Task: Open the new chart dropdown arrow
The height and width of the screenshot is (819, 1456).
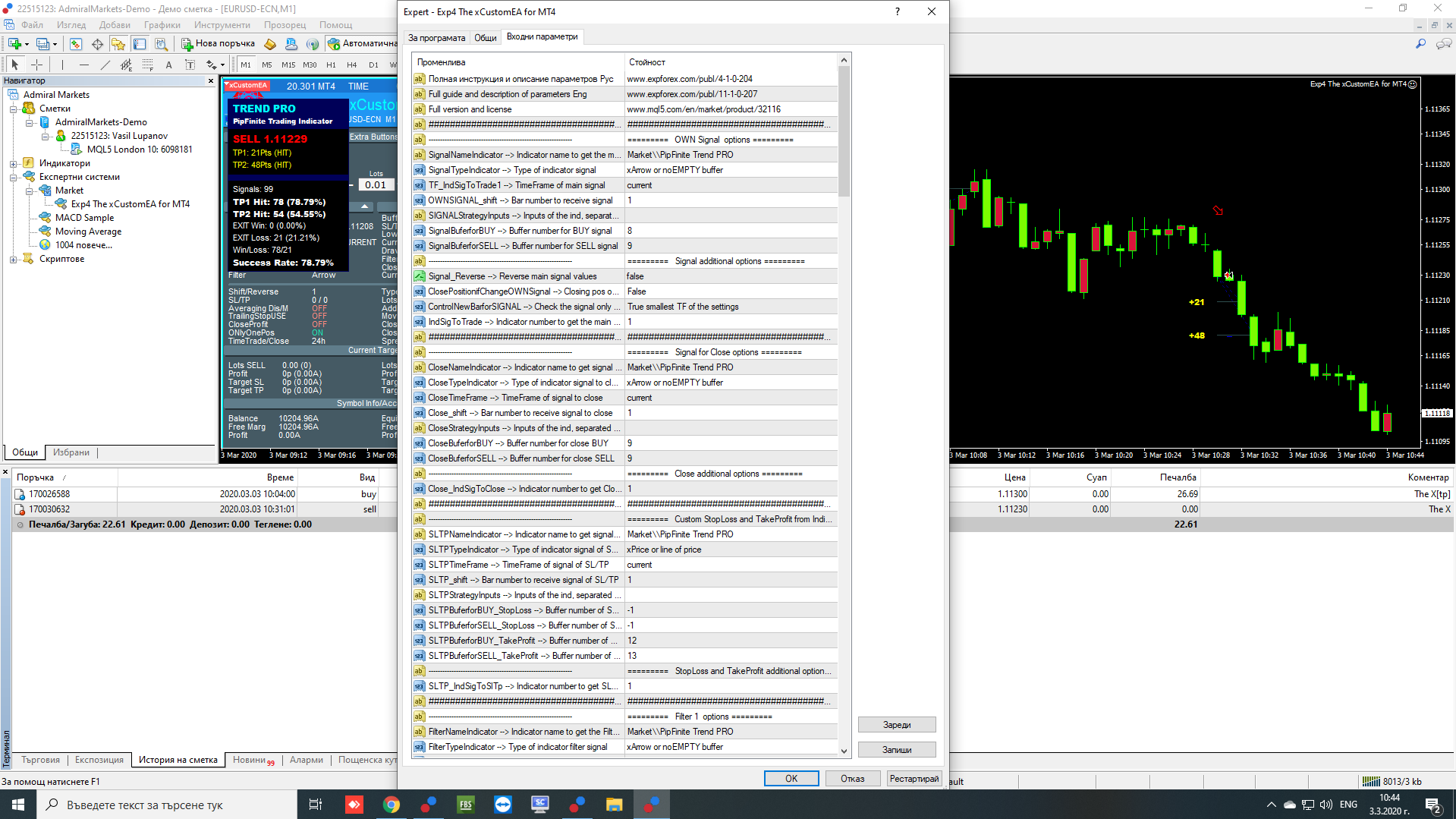Action: coord(26,44)
